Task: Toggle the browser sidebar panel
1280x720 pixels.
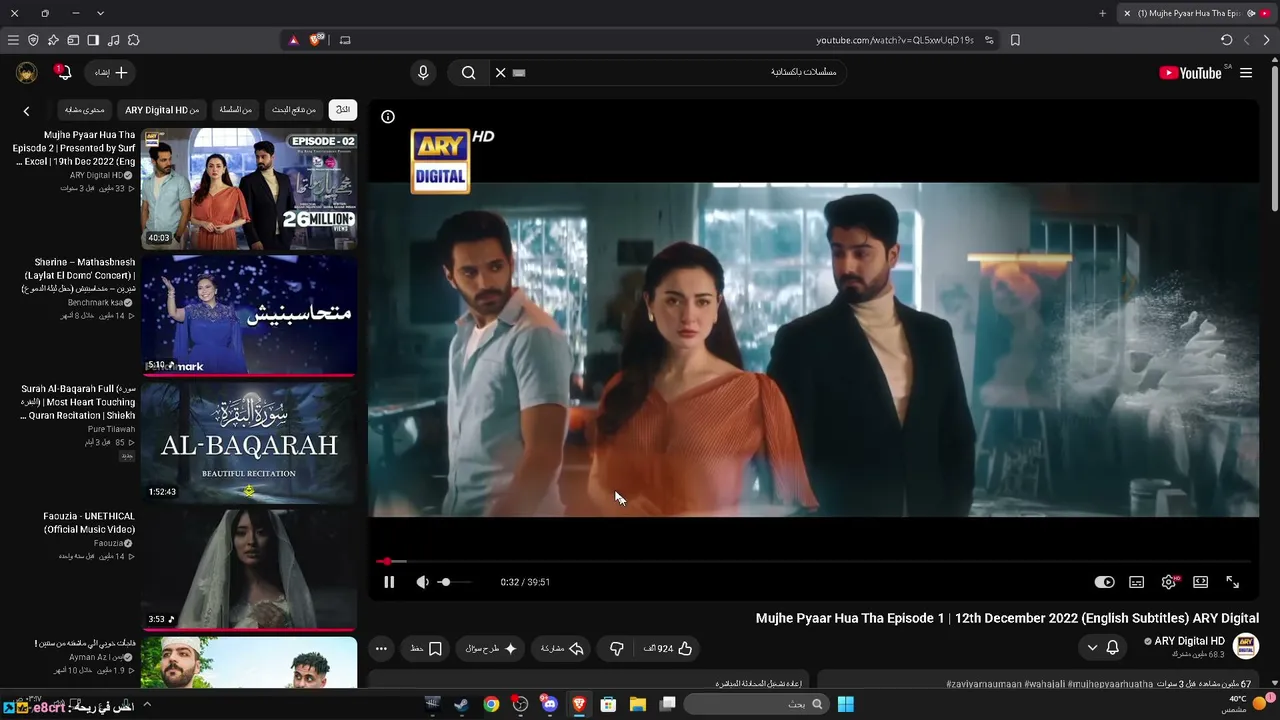Action: 93,40
